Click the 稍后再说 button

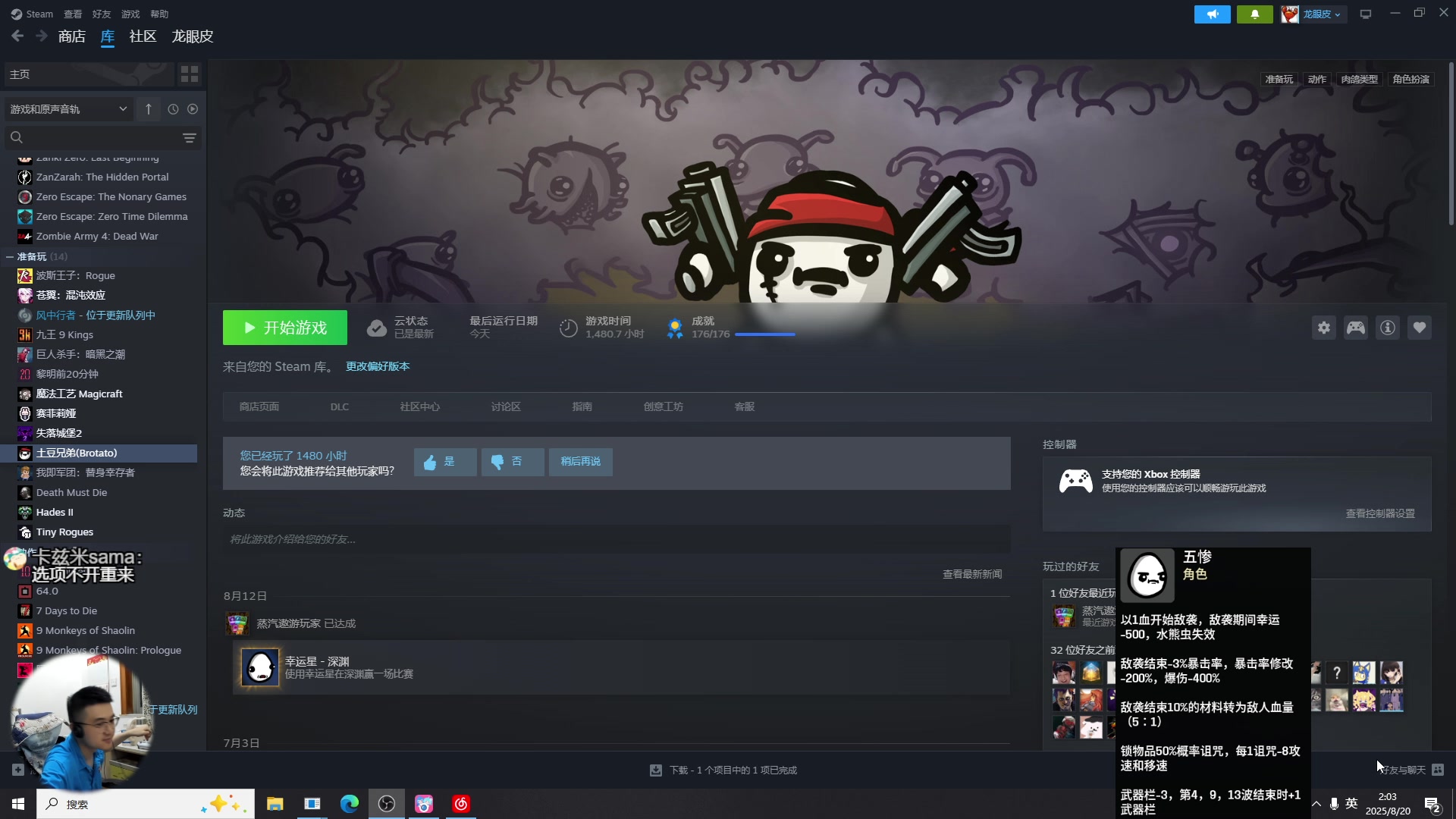(x=581, y=462)
